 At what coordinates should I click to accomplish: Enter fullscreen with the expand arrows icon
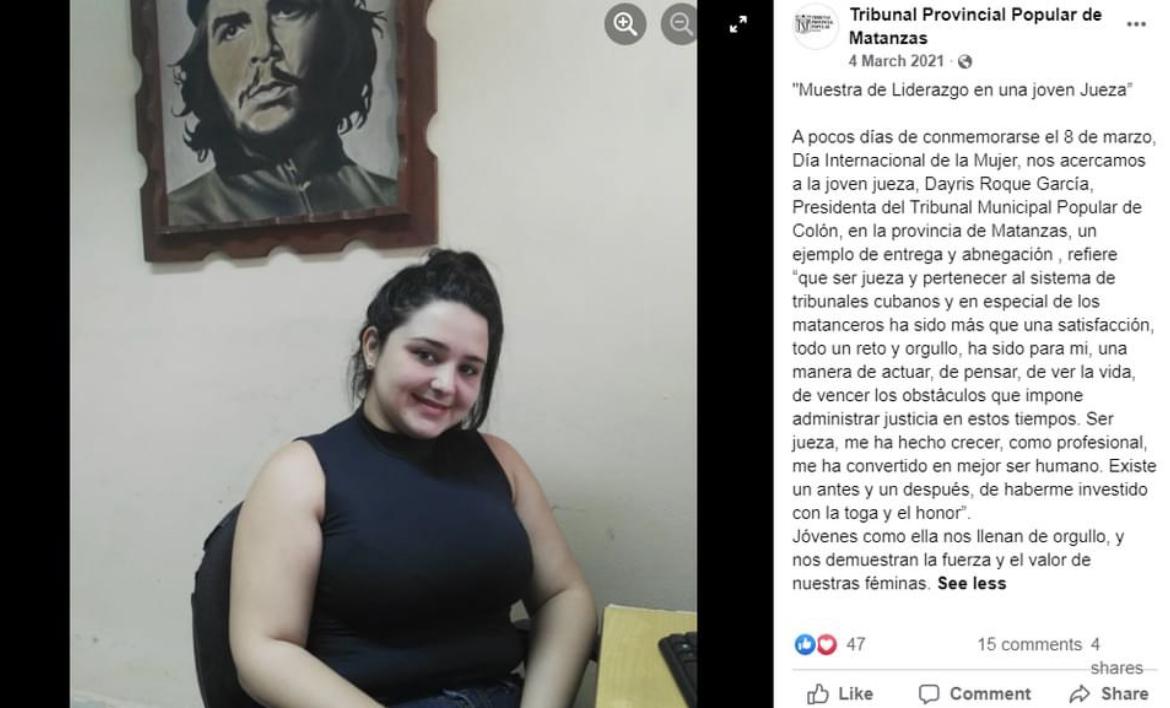[x=738, y=25]
